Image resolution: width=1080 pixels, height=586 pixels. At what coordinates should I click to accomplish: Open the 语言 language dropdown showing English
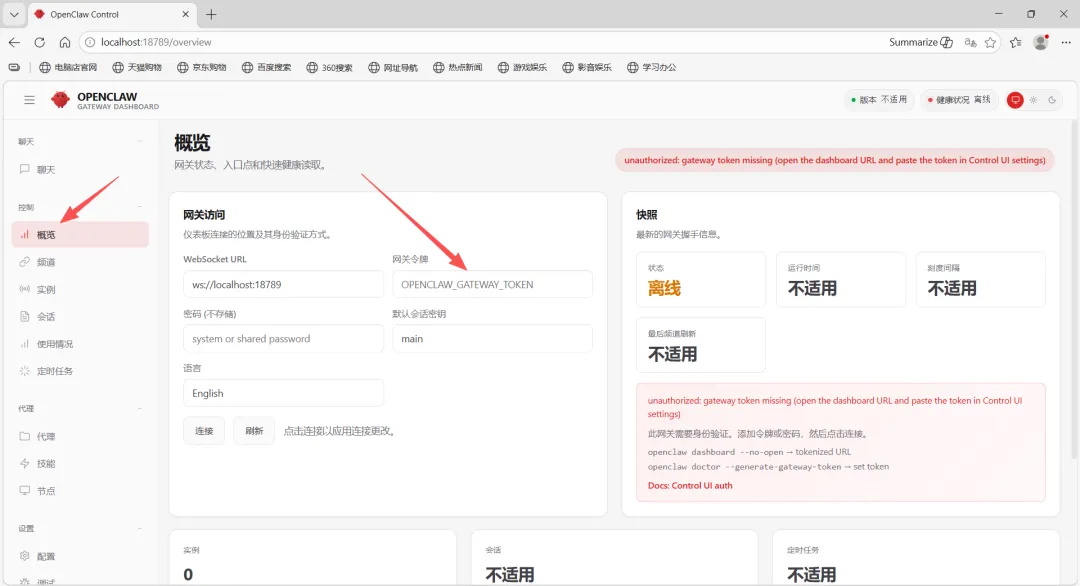pyautogui.click(x=283, y=393)
